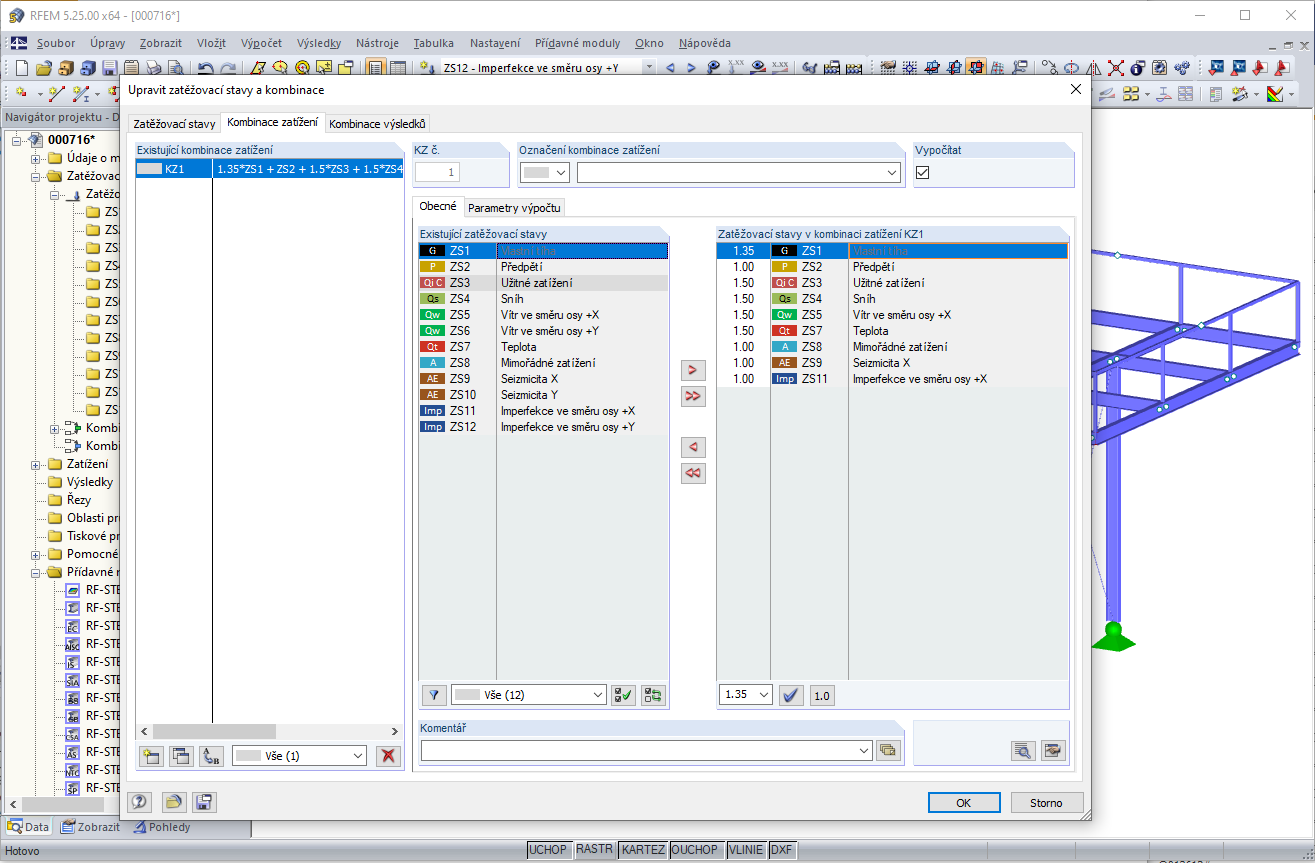Toggle DXF option in status bar
Viewport: 1315px width, 863px height.
[782, 850]
